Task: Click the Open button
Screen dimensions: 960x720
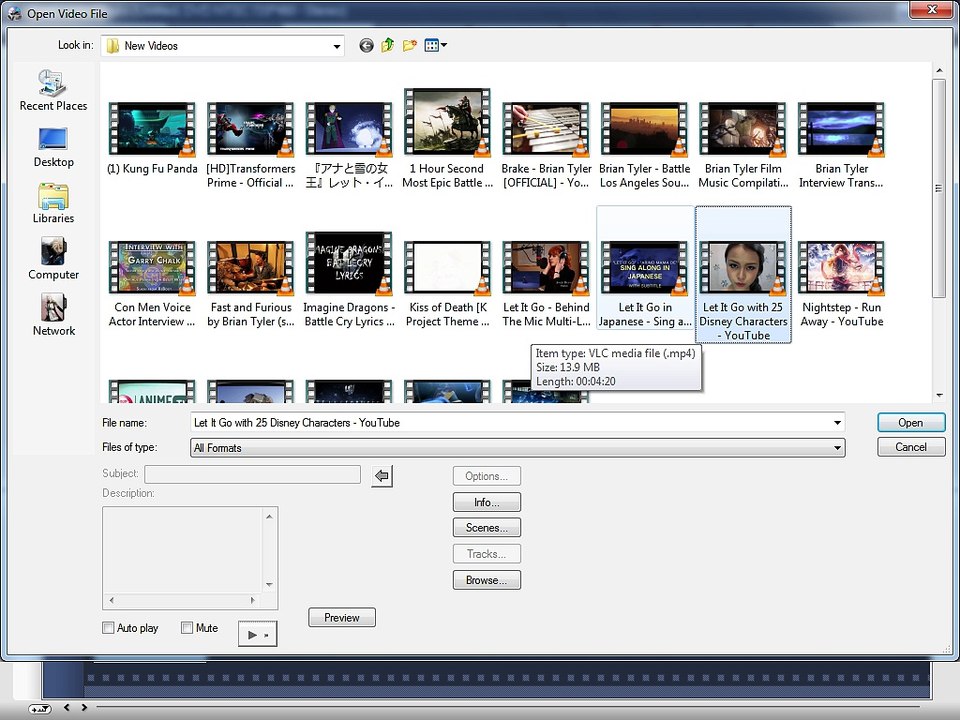Action: tap(911, 422)
